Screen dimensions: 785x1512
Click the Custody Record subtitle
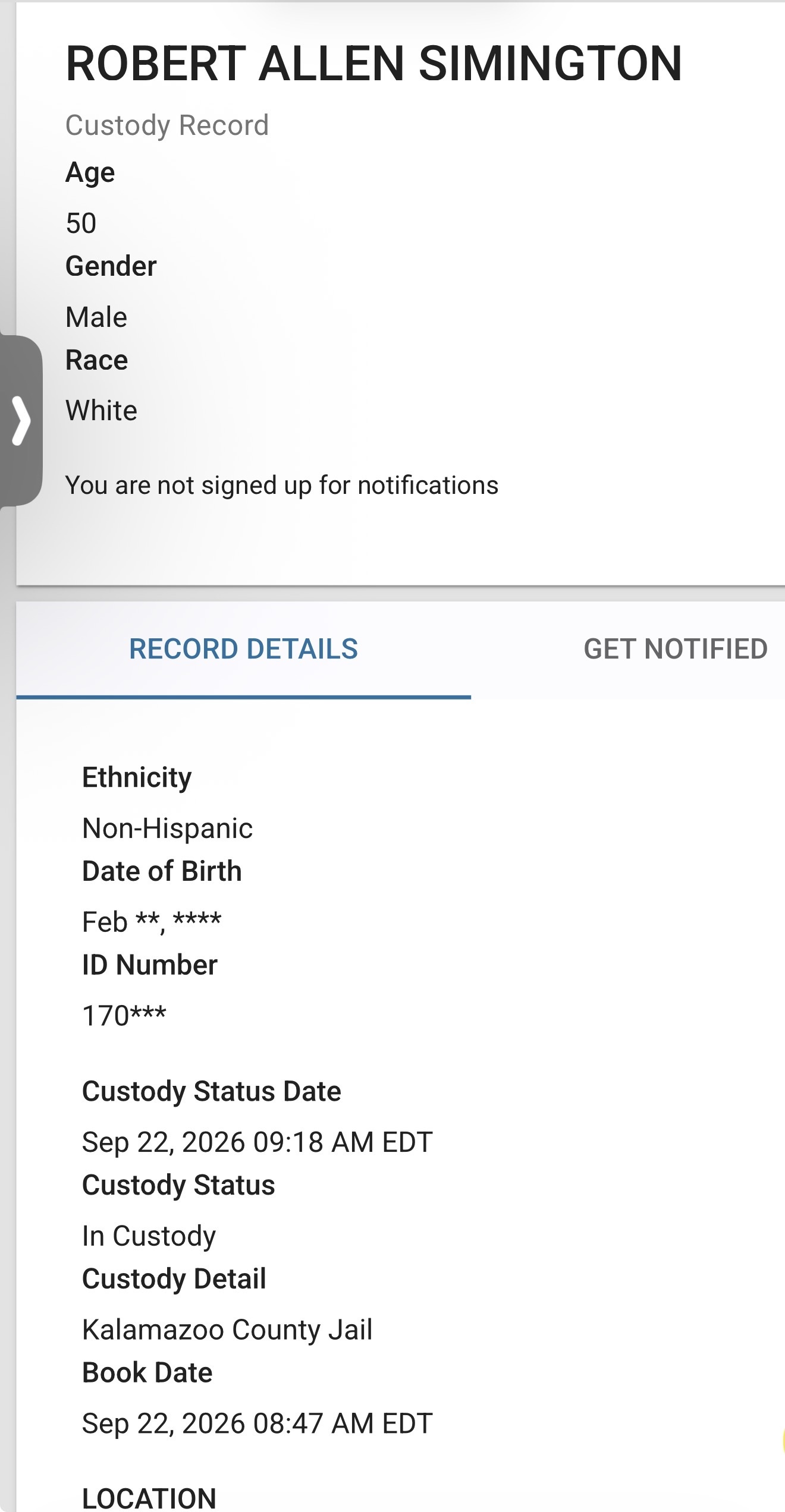coord(167,125)
